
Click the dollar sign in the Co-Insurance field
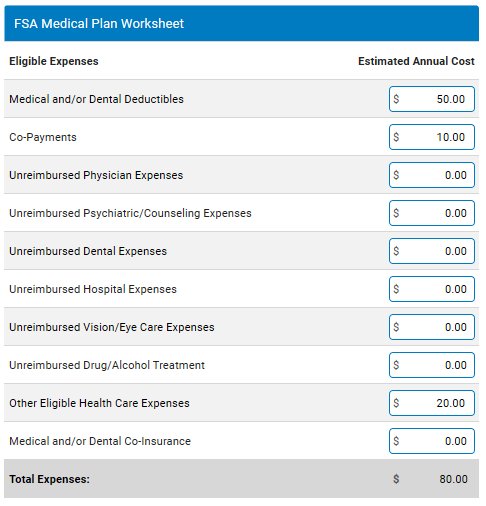coord(396,441)
